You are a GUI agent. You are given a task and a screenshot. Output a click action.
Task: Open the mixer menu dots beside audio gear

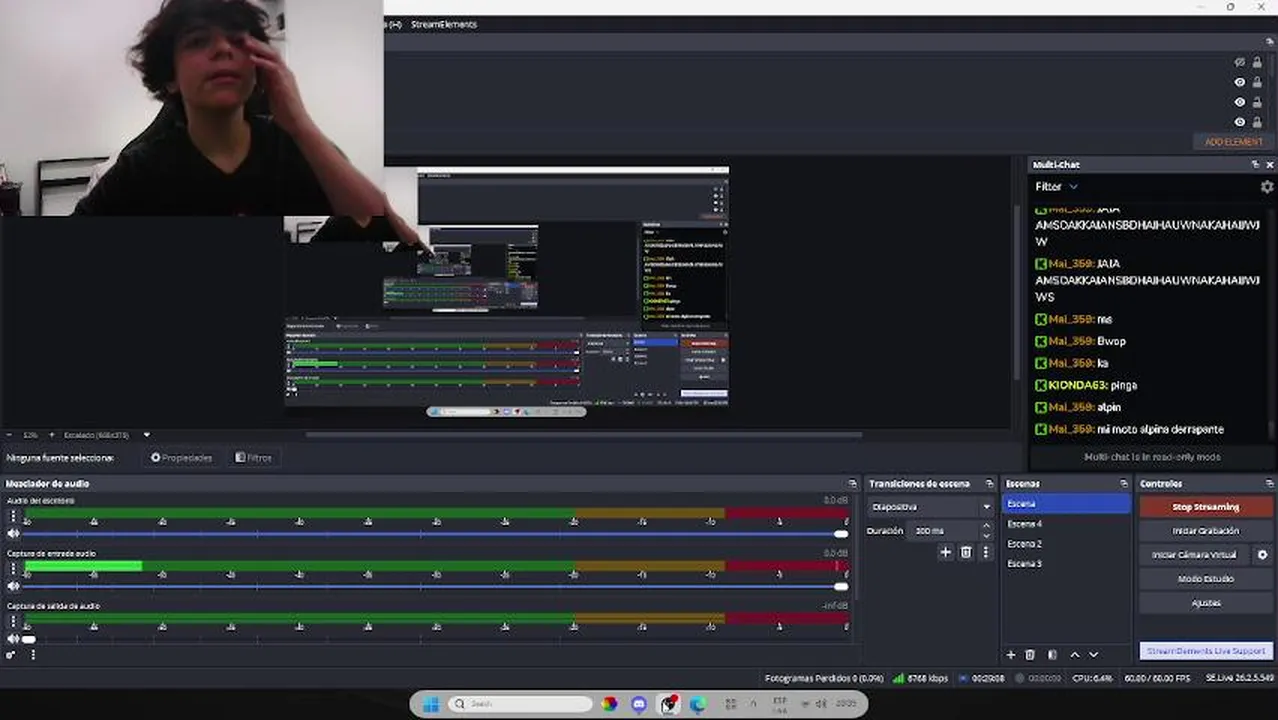tap(33, 655)
